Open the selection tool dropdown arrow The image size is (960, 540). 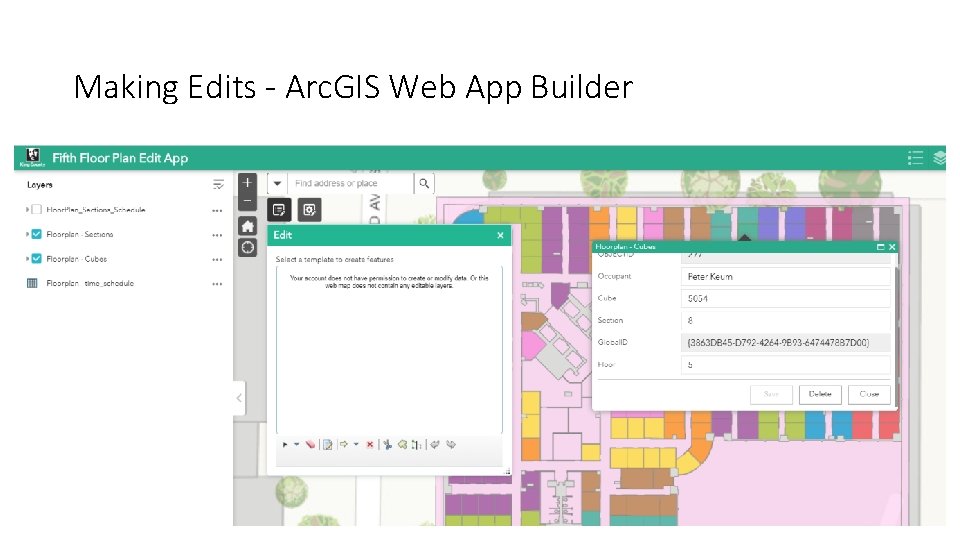tap(296, 444)
